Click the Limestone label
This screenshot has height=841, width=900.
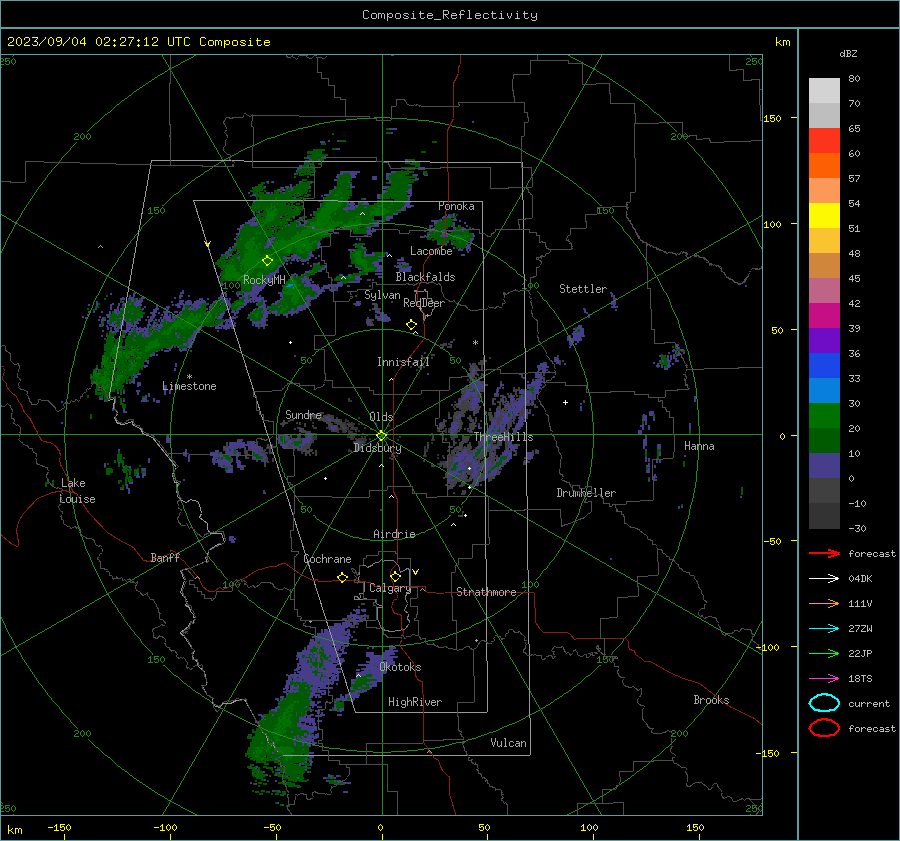point(189,386)
